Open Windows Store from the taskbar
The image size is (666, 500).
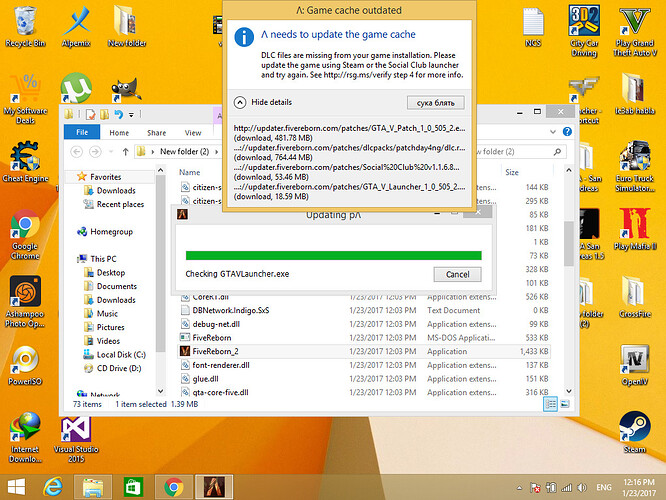pyautogui.click(x=133, y=487)
